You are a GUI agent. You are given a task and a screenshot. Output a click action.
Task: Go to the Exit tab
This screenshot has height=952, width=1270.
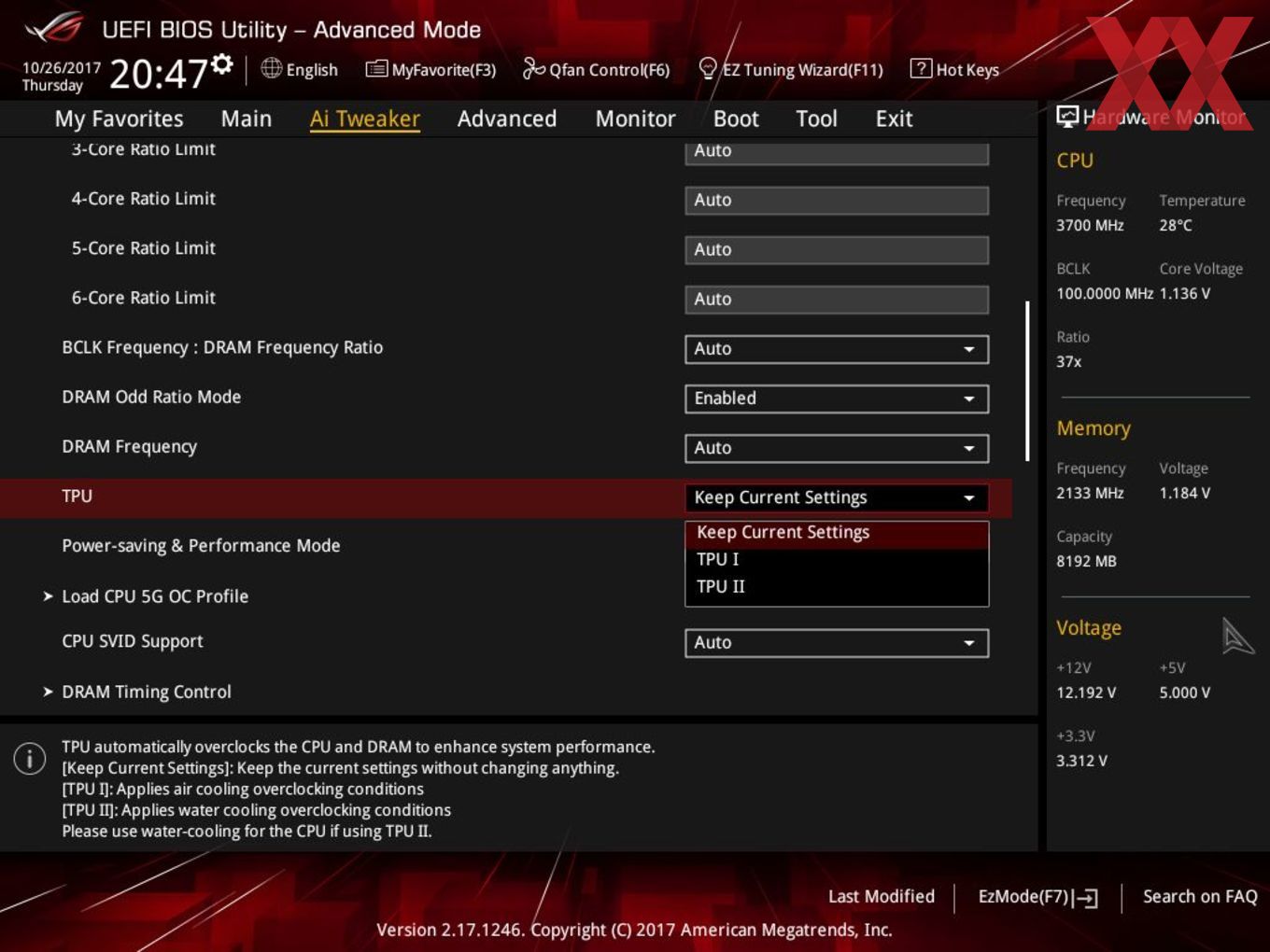coord(895,119)
